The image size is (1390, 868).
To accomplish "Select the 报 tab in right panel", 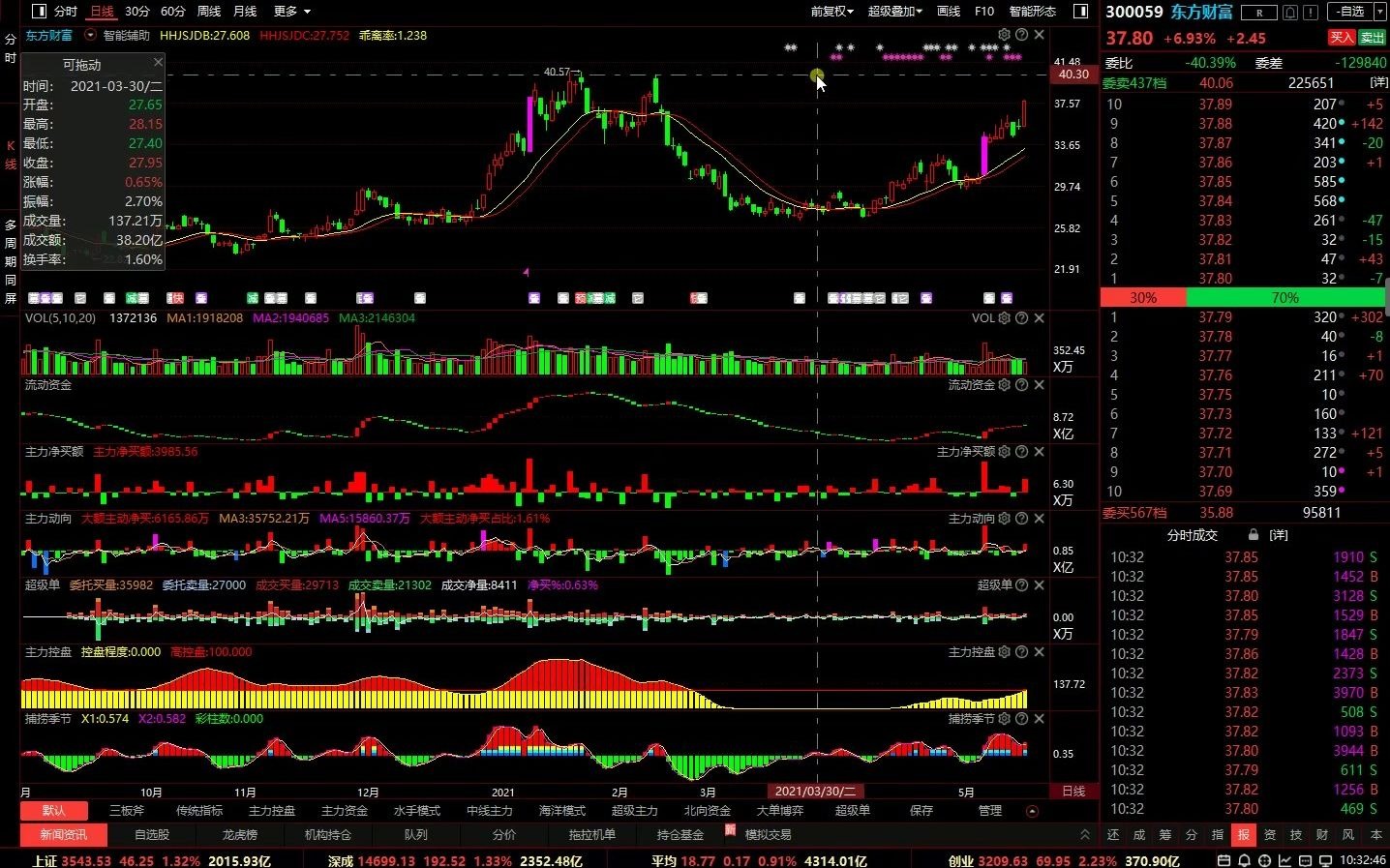I will [1244, 834].
